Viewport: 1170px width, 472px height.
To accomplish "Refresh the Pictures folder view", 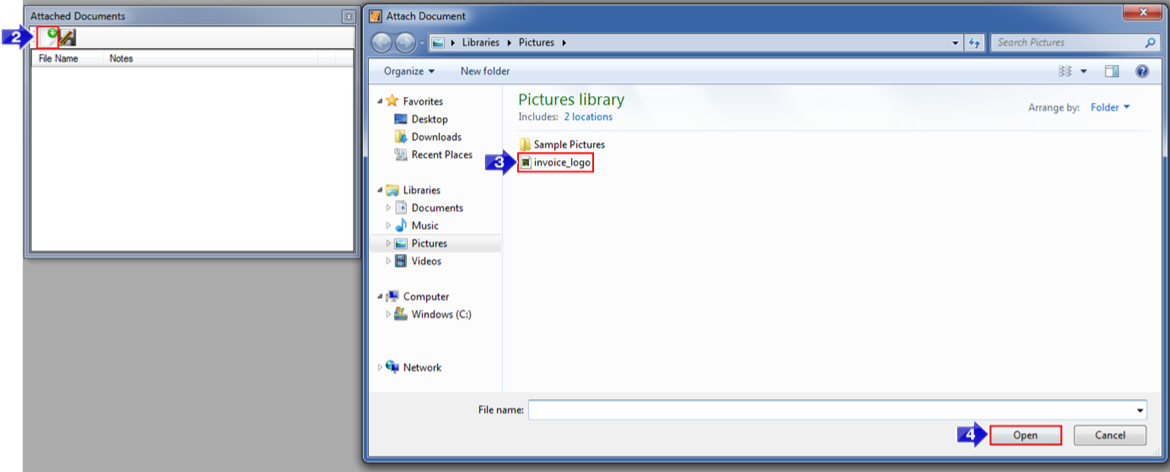I will point(974,43).
